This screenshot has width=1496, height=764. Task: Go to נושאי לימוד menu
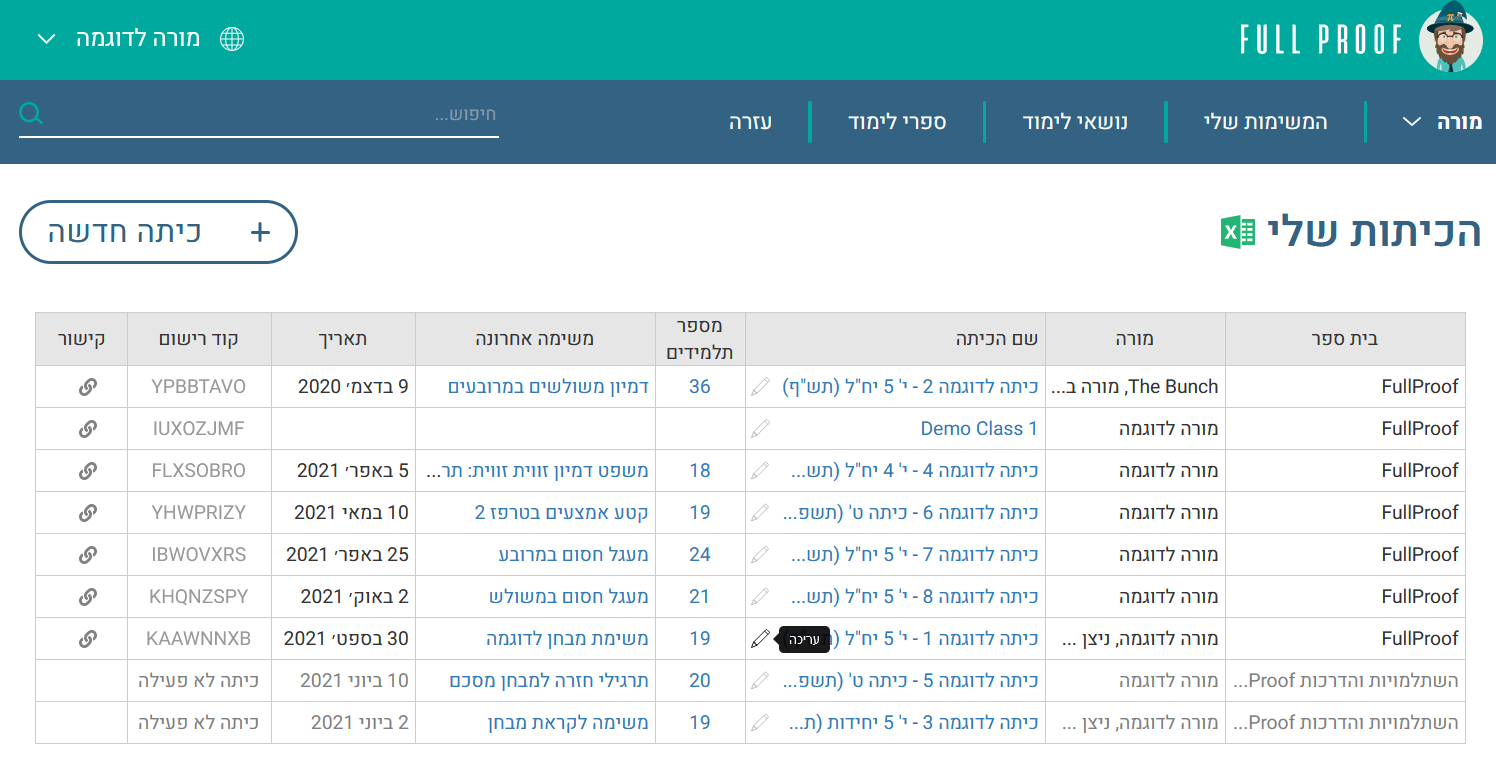tap(1075, 122)
